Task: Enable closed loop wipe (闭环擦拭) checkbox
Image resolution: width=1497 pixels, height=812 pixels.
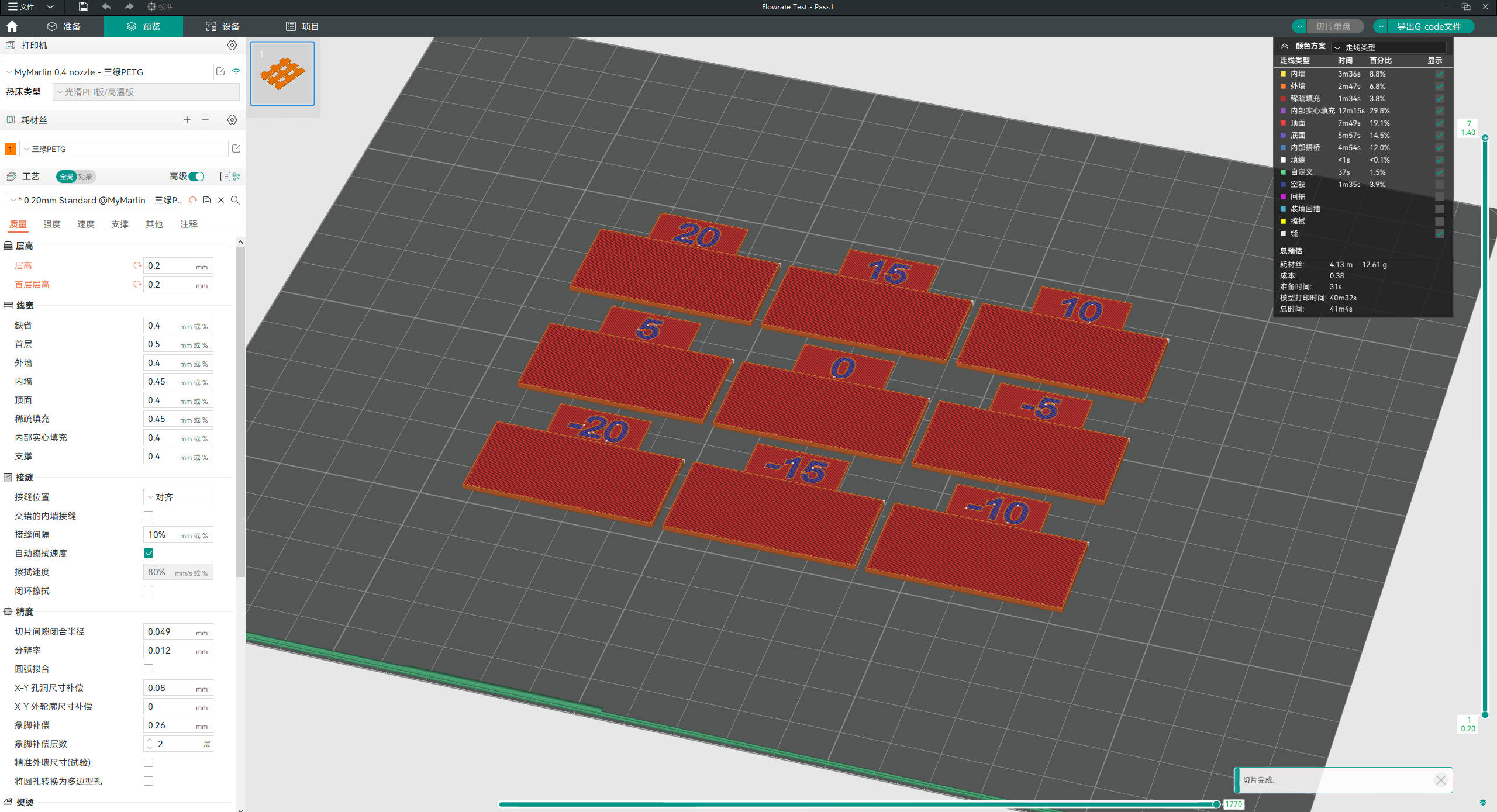Action: point(149,590)
